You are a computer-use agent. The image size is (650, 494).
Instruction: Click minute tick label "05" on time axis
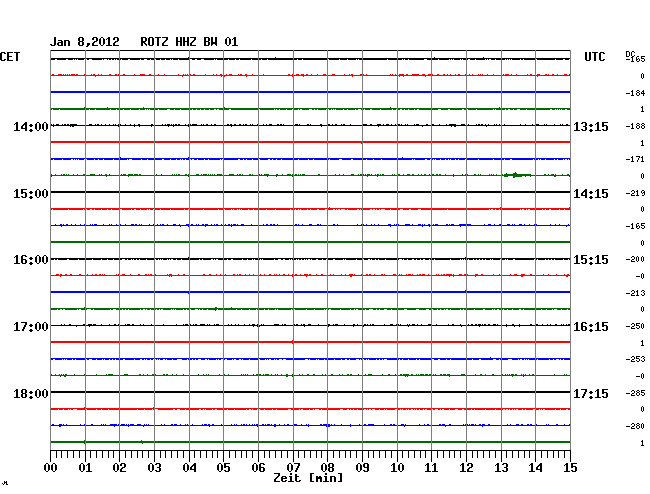coord(223,468)
